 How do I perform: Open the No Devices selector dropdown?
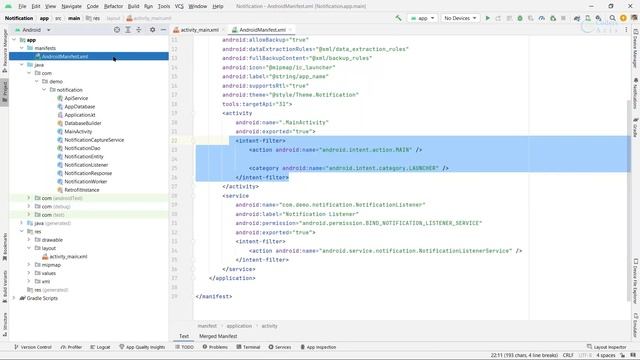click(x=460, y=18)
